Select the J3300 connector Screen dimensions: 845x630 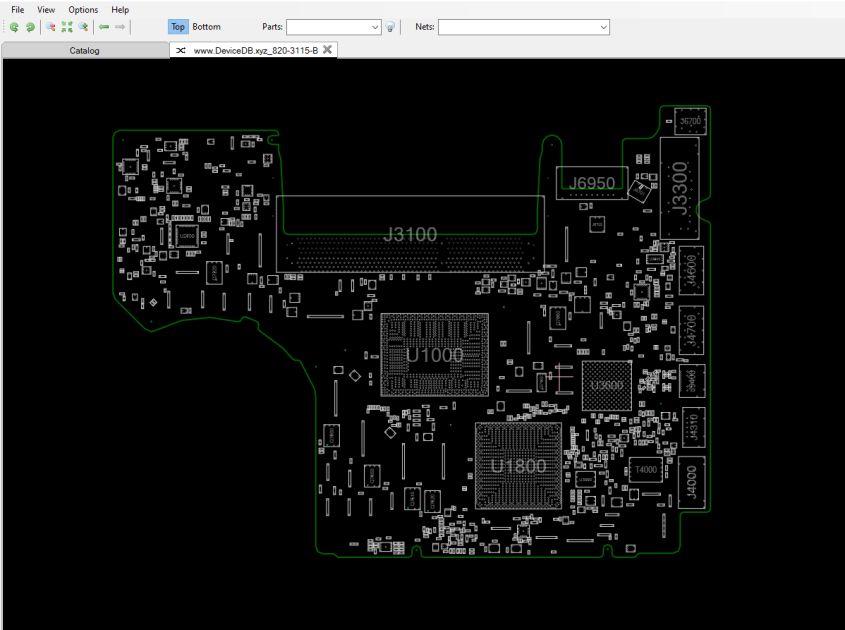point(680,188)
